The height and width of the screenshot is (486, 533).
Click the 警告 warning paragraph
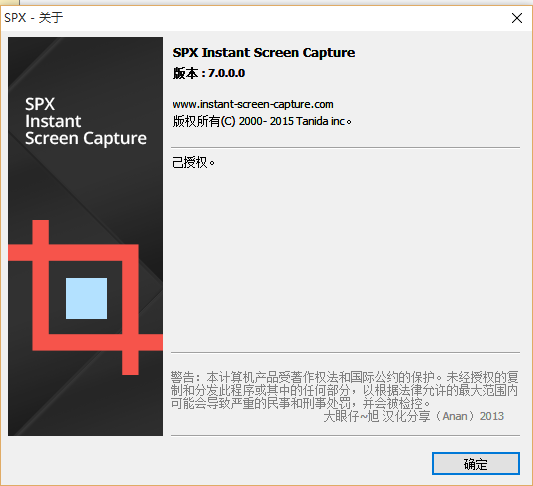[x=344, y=390]
